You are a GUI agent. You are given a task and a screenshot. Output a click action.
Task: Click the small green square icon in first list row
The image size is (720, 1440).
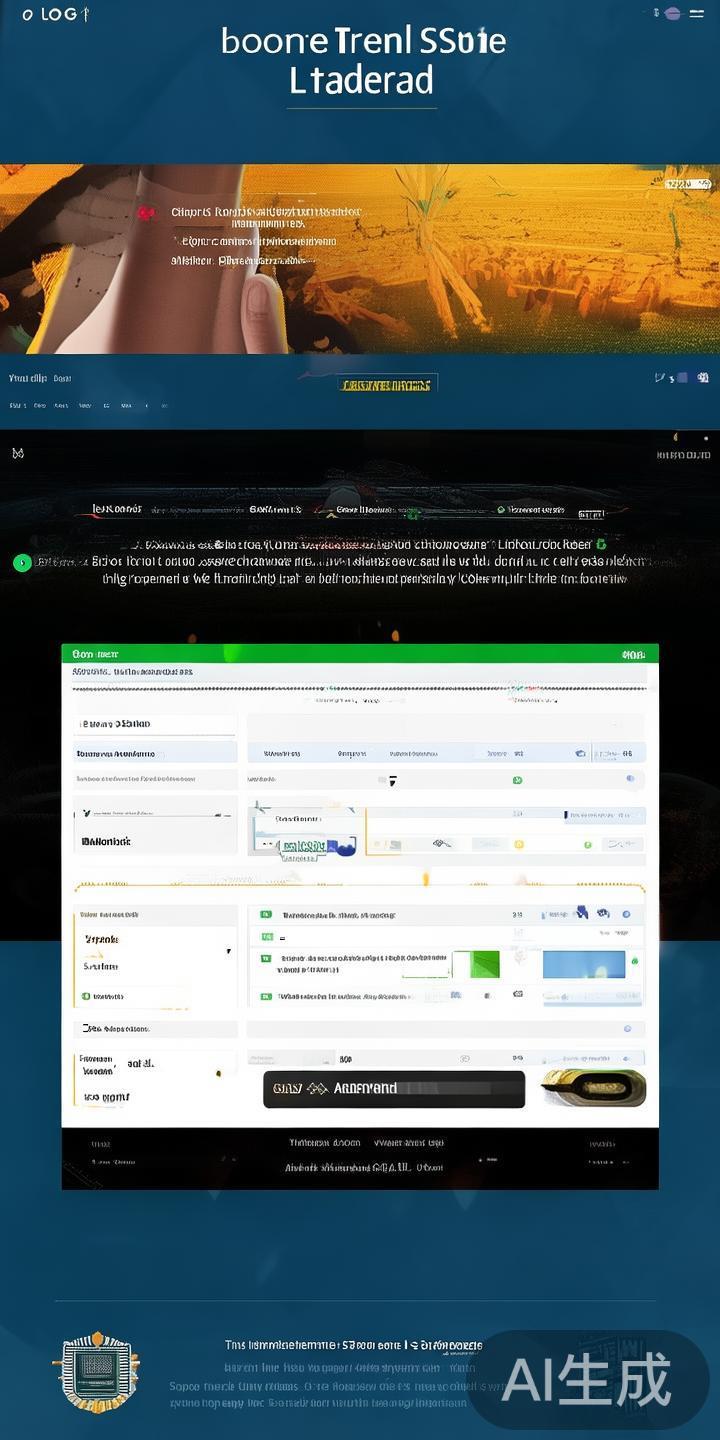265,914
